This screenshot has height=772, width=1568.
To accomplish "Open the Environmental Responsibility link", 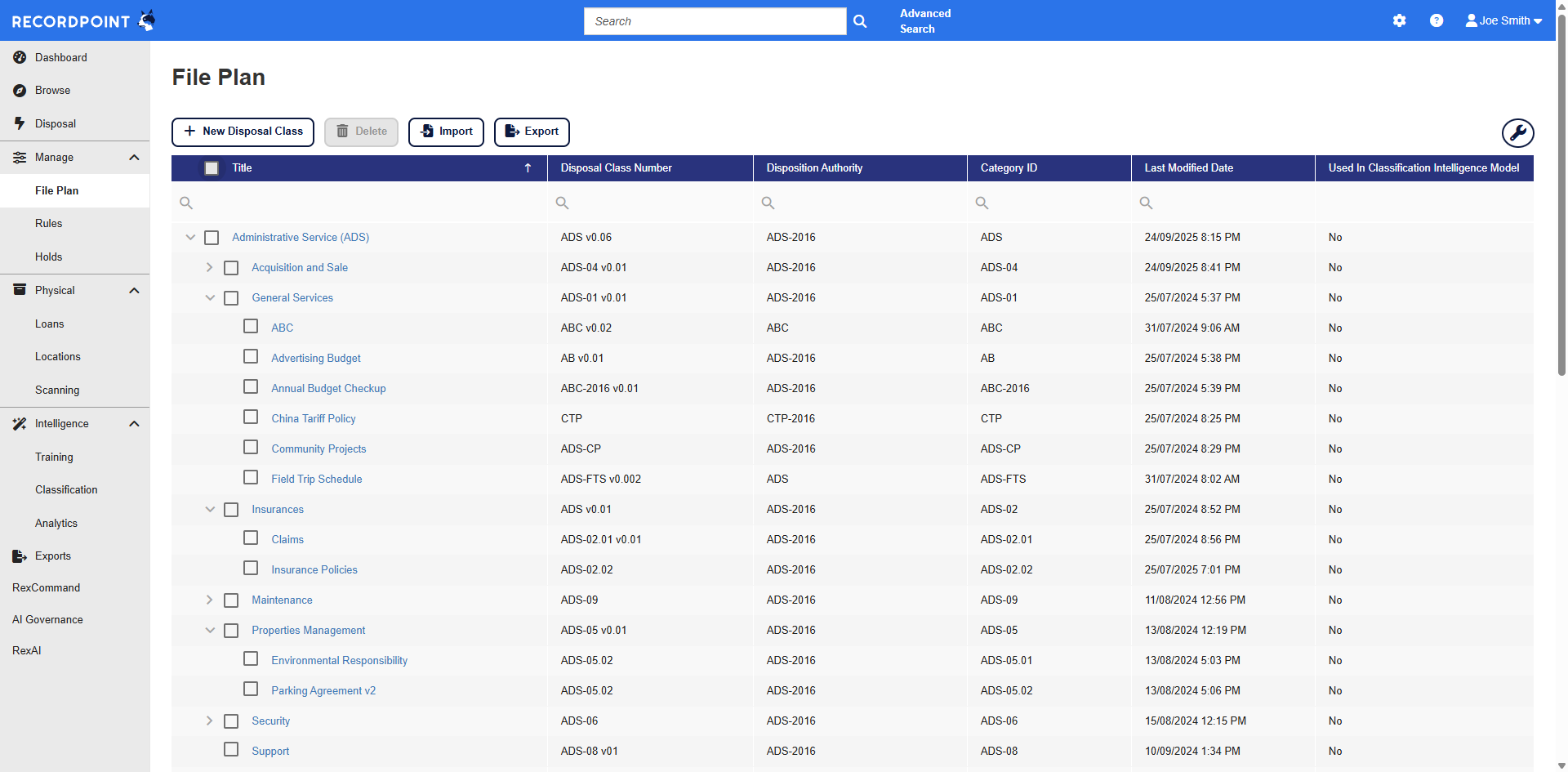I will pos(339,661).
